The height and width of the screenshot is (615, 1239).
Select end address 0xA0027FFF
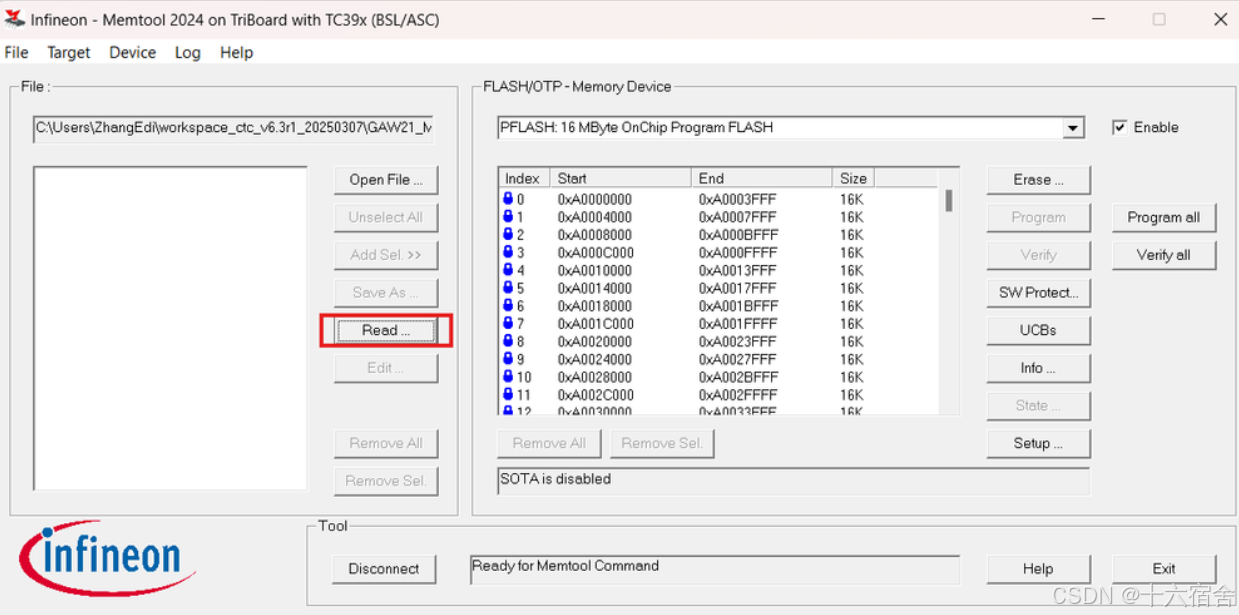click(738, 360)
